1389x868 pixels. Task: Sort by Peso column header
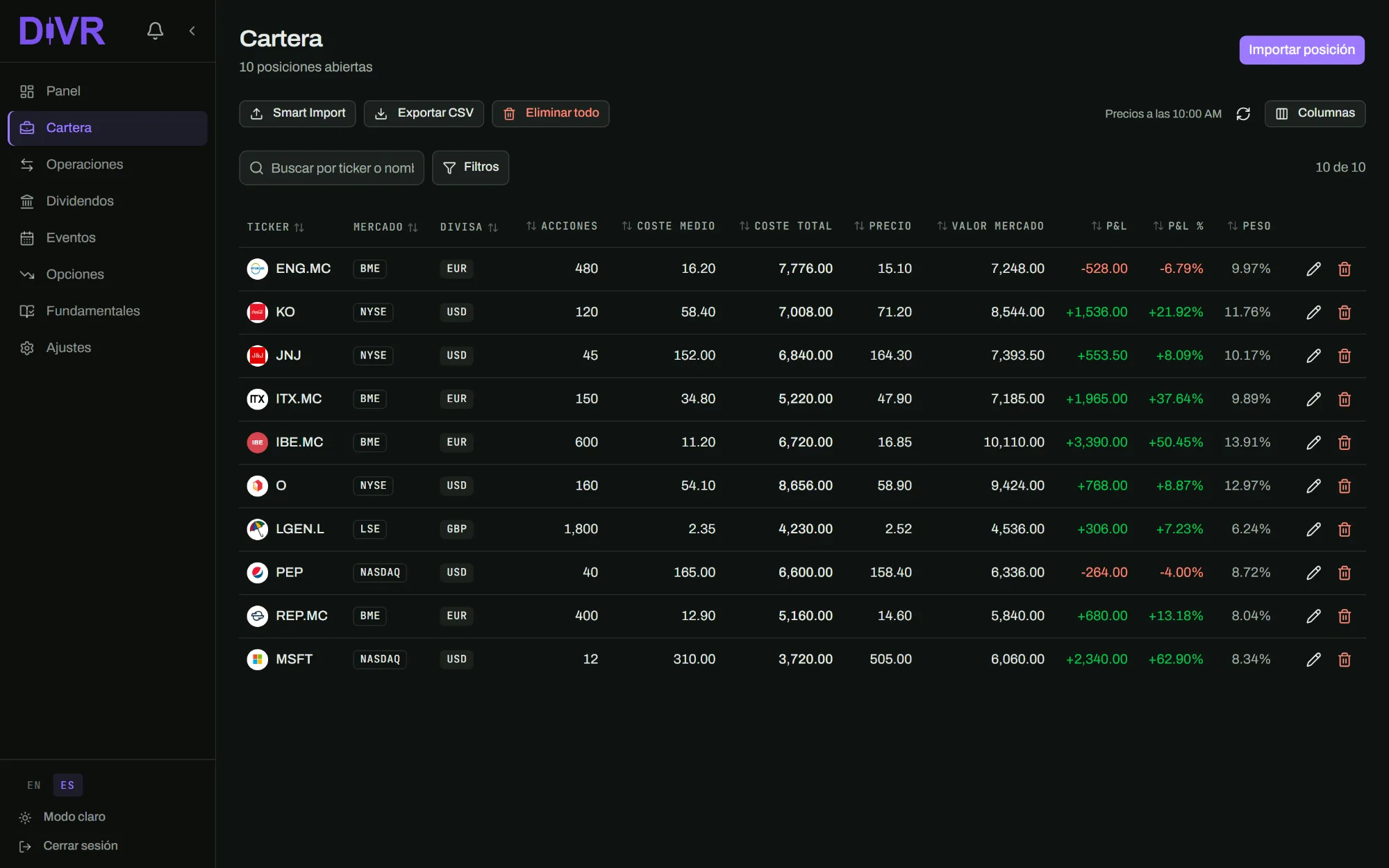[1249, 226]
